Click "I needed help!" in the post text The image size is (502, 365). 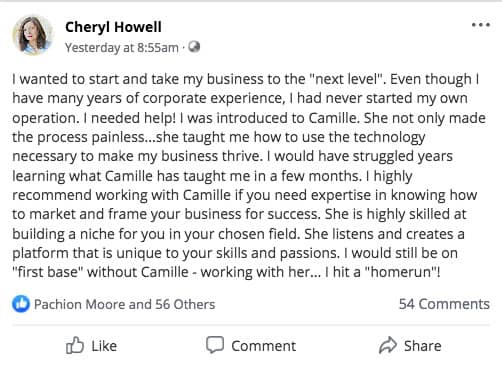129,118
